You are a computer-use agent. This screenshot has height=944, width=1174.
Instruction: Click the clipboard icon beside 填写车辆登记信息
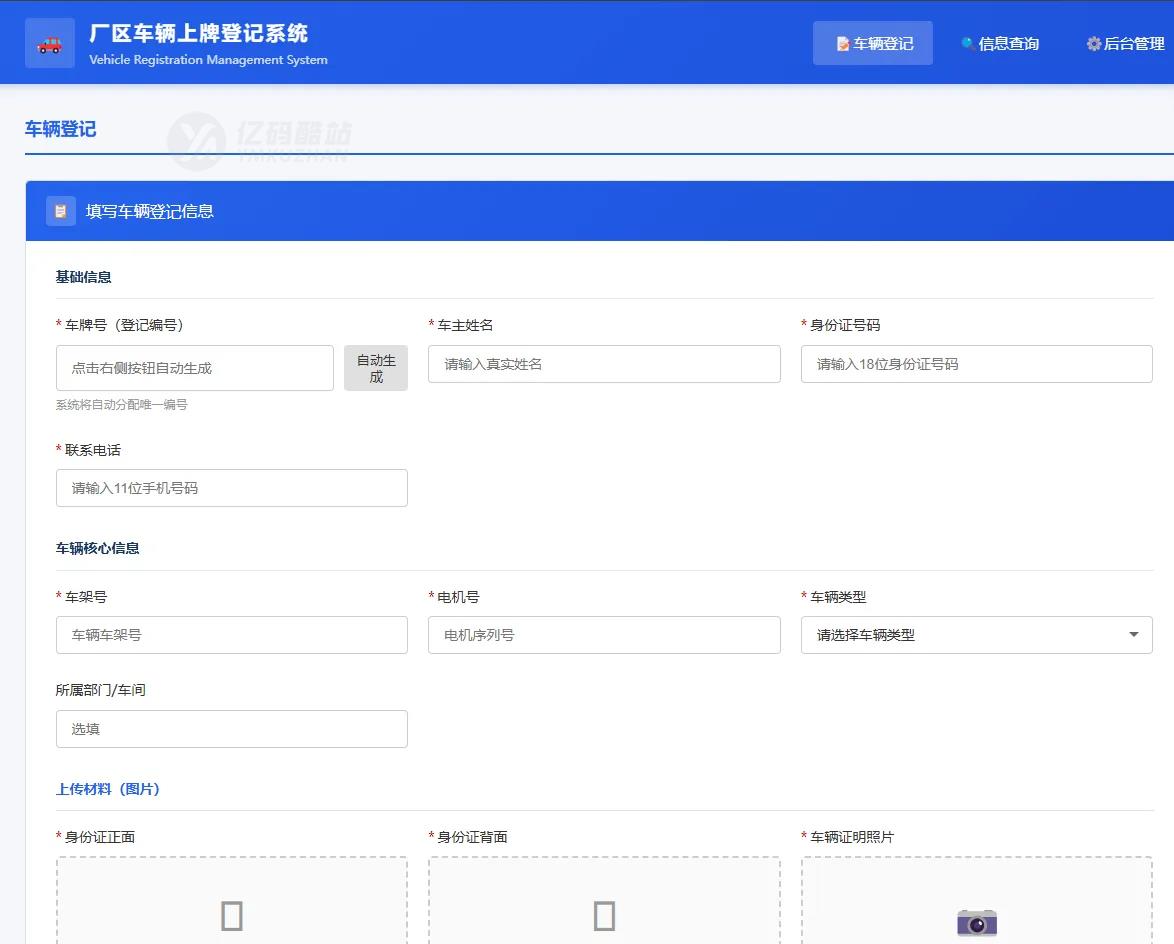[x=61, y=211]
